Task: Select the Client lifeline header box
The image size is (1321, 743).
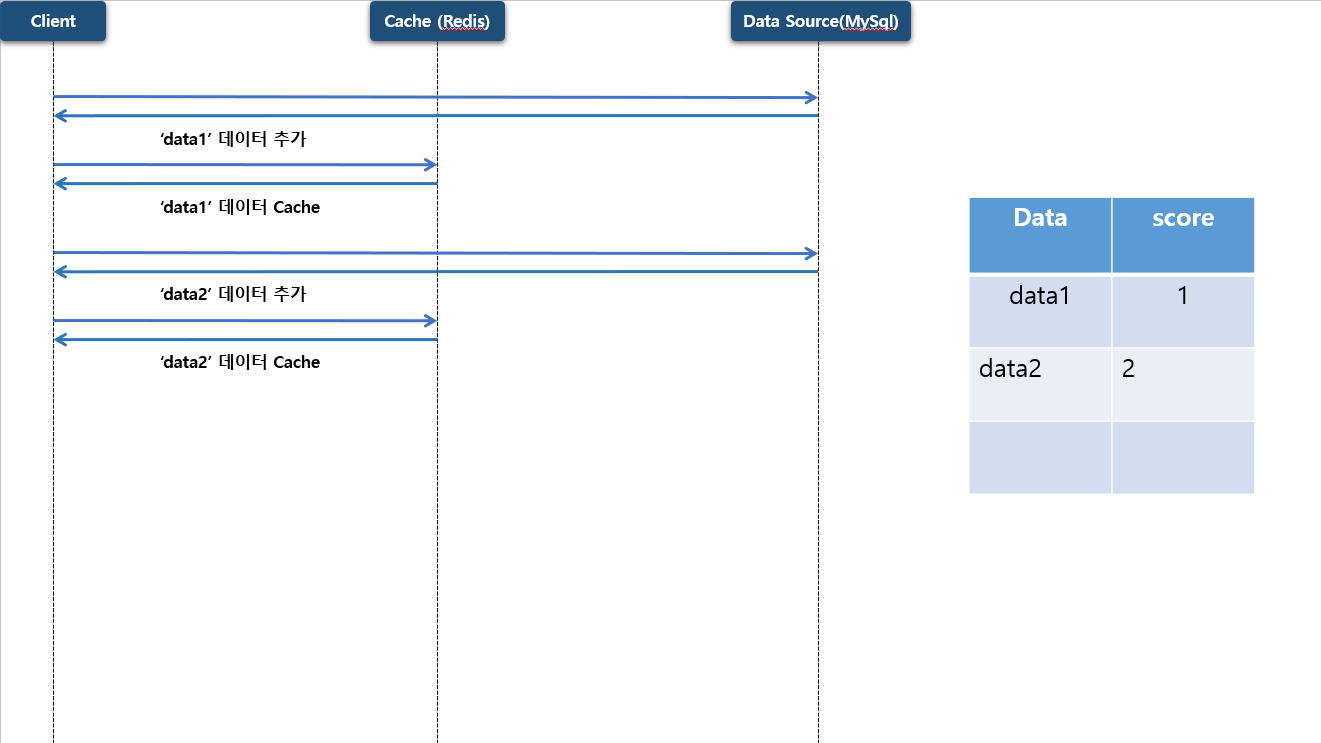Action: [53, 21]
